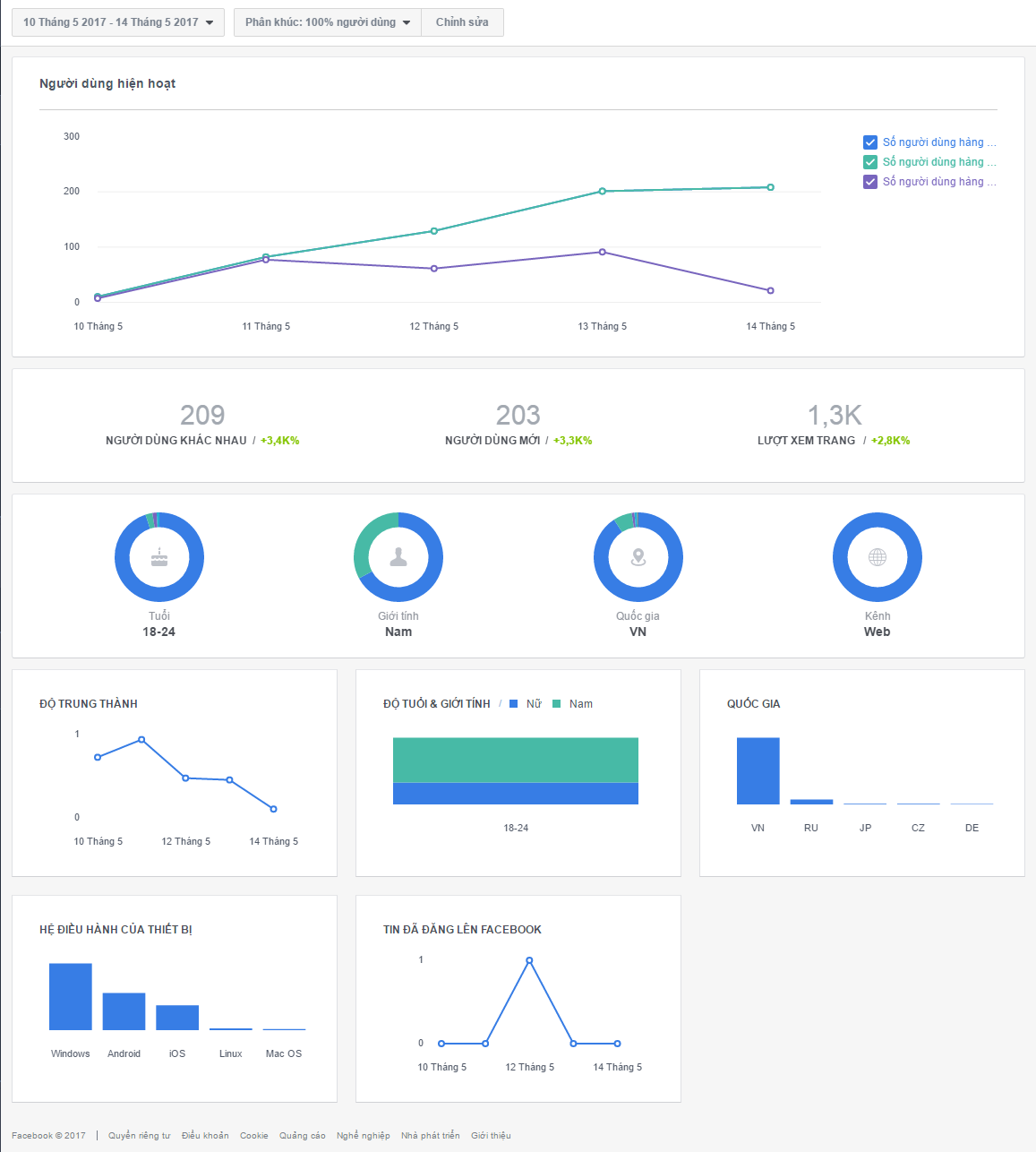The height and width of the screenshot is (1152, 1036).
Task: Click the globe channel icon
Action: pyautogui.click(x=878, y=557)
